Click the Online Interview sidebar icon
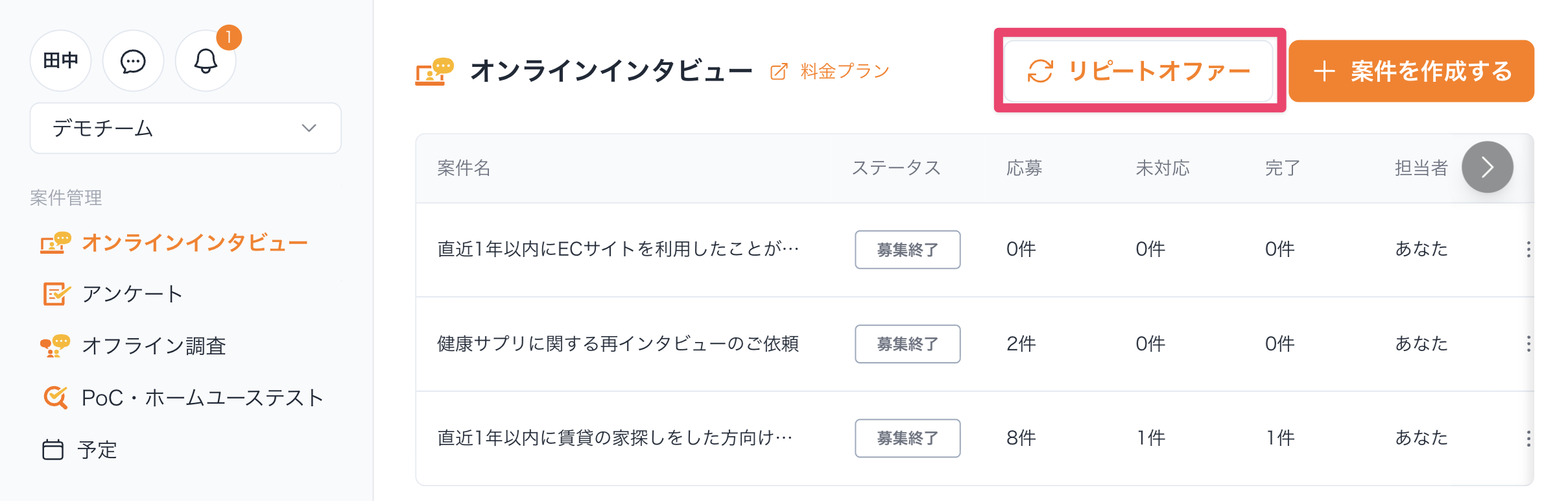The height and width of the screenshot is (501, 1568). tap(55, 243)
